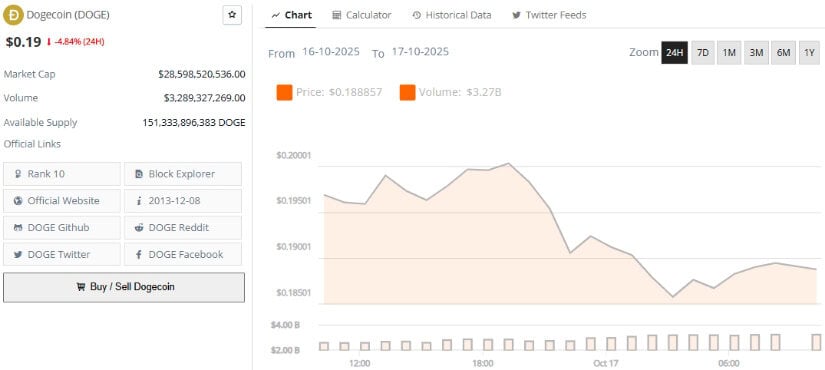Open the Block Explorer link
This screenshot has width=825, height=370.
183,174
